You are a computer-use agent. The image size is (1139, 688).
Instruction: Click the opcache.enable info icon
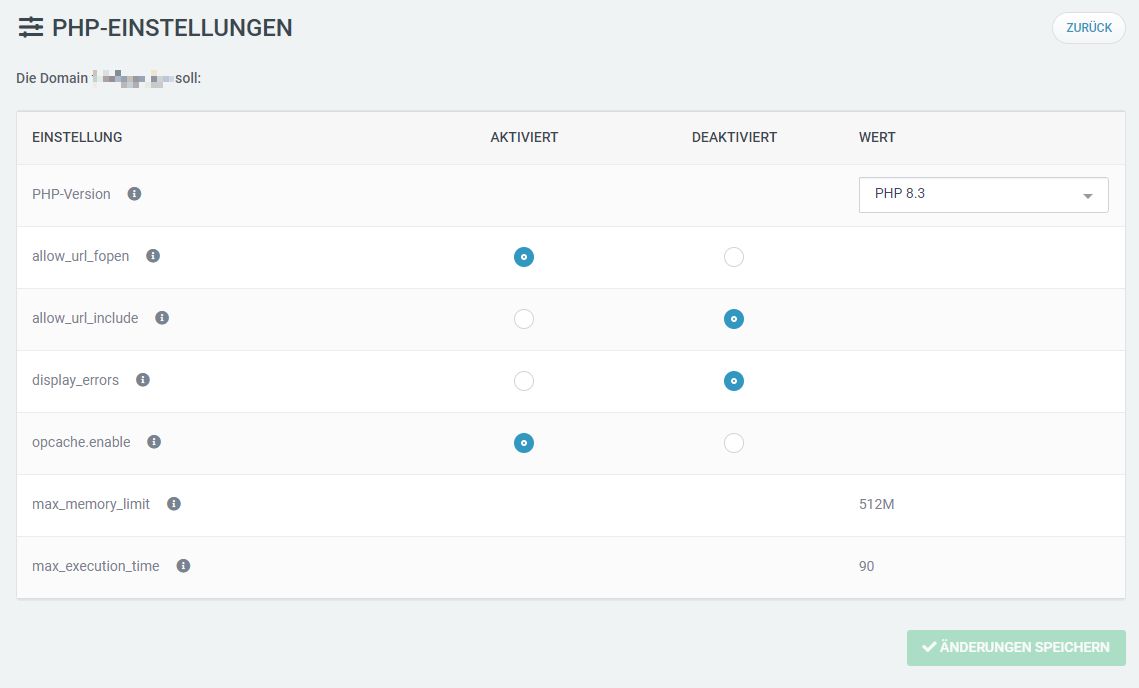pos(154,442)
